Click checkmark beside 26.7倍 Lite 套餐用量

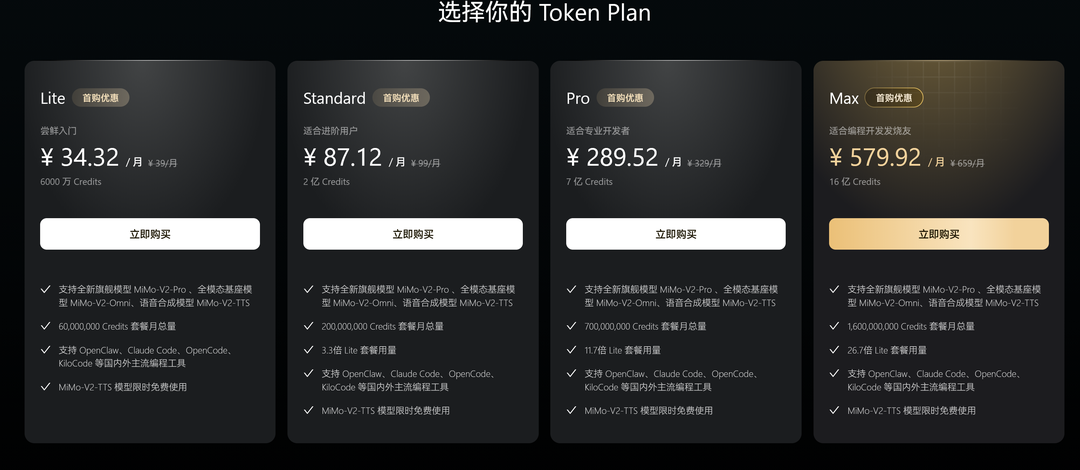pos(835,350)
